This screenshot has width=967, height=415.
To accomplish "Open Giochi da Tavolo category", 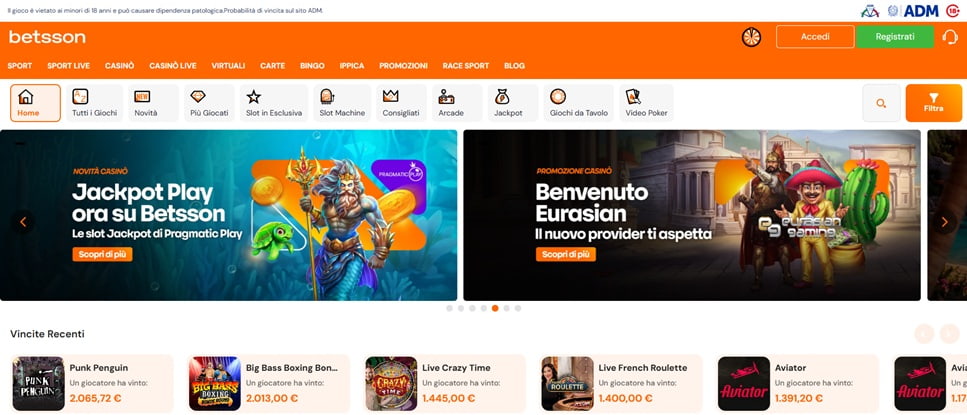I will click(578, 103).
